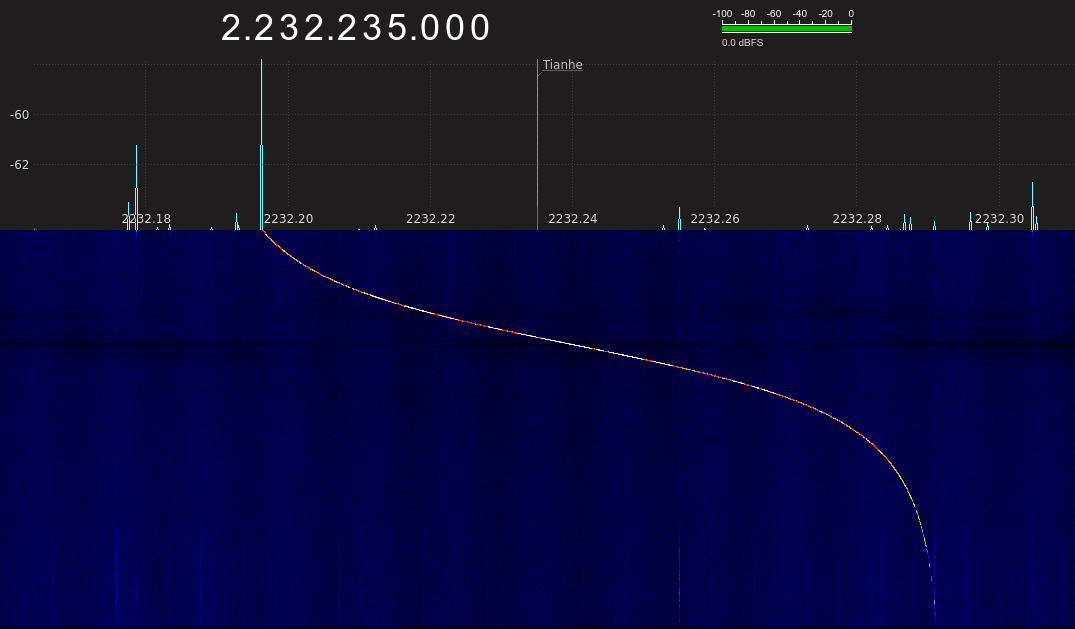The image size is (1075, 629).
Task: Click the -62 dB level axis label
Action: (x=20, y=164)
